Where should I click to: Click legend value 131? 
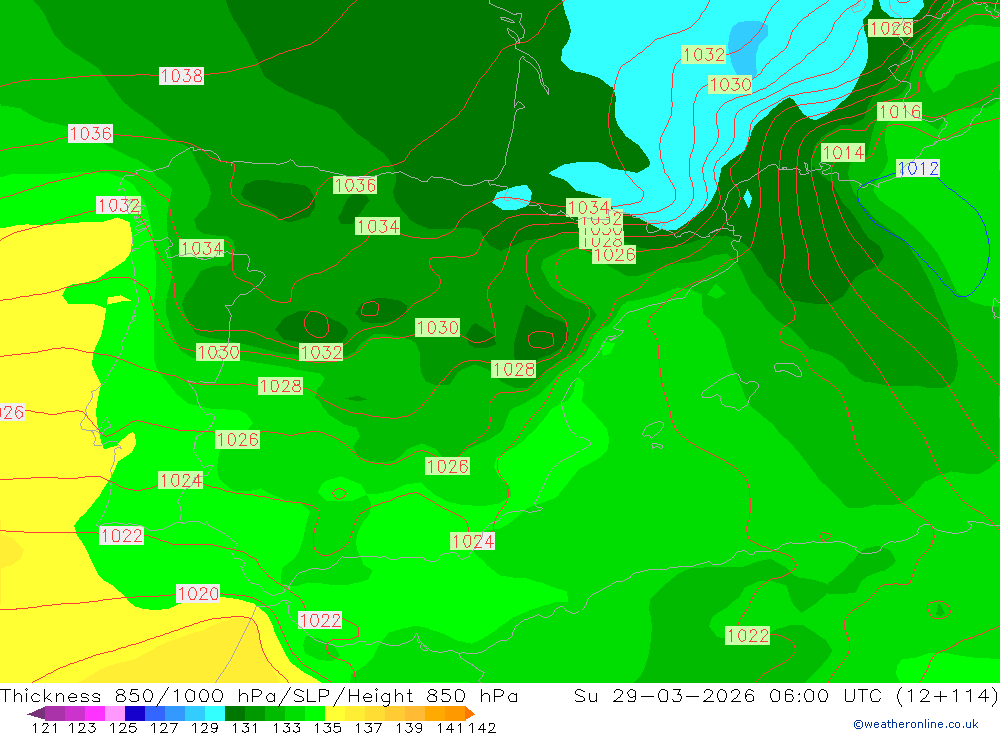[245, 728]
